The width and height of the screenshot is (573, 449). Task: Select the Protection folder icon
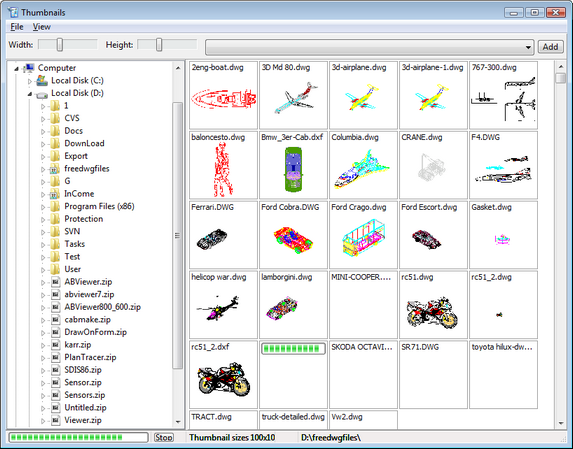pyautogui.click(x=55, y=219)
